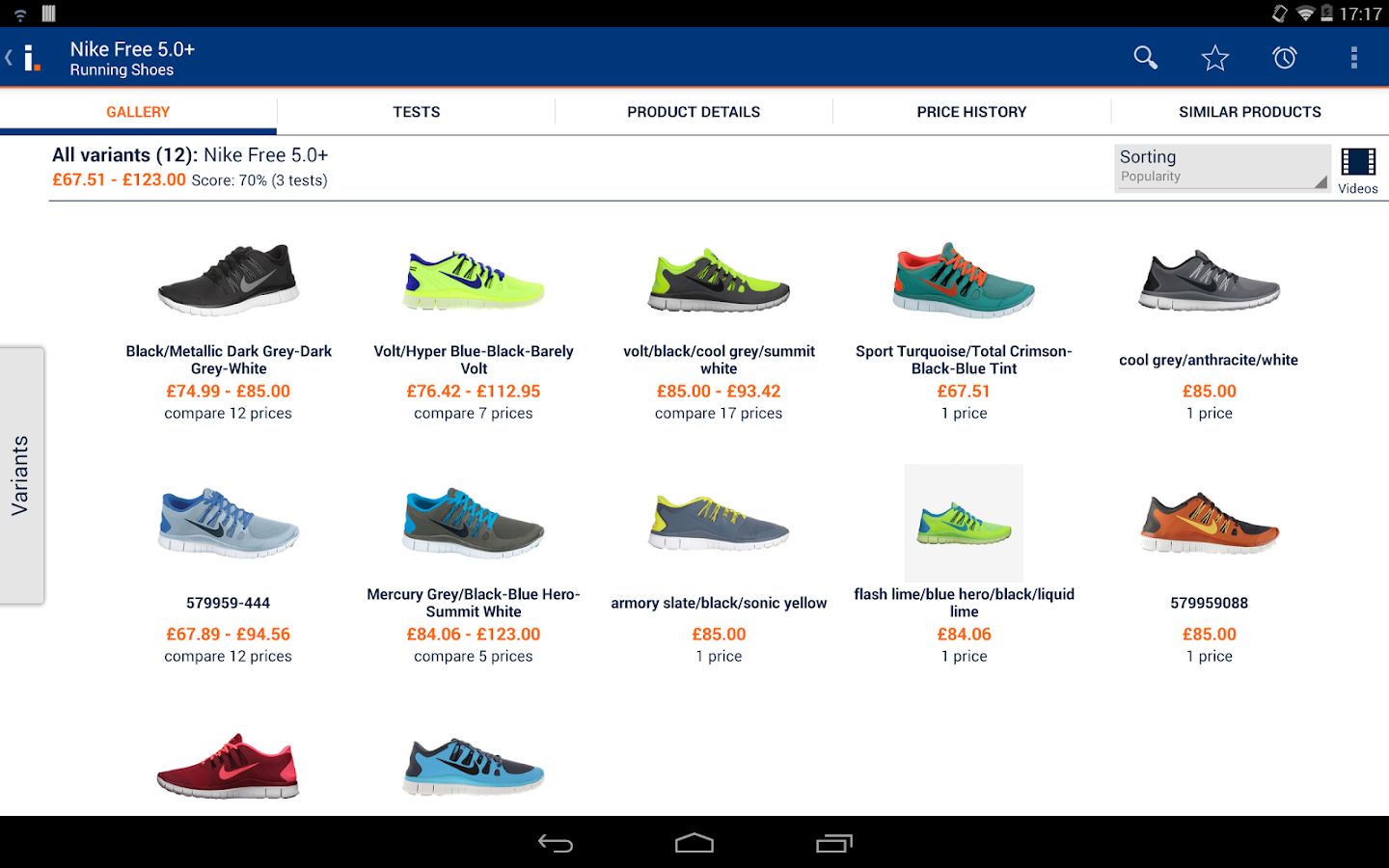The image size is (1389, 868).
Task: Set a price alert clock icon
Action: (1285, 58)
